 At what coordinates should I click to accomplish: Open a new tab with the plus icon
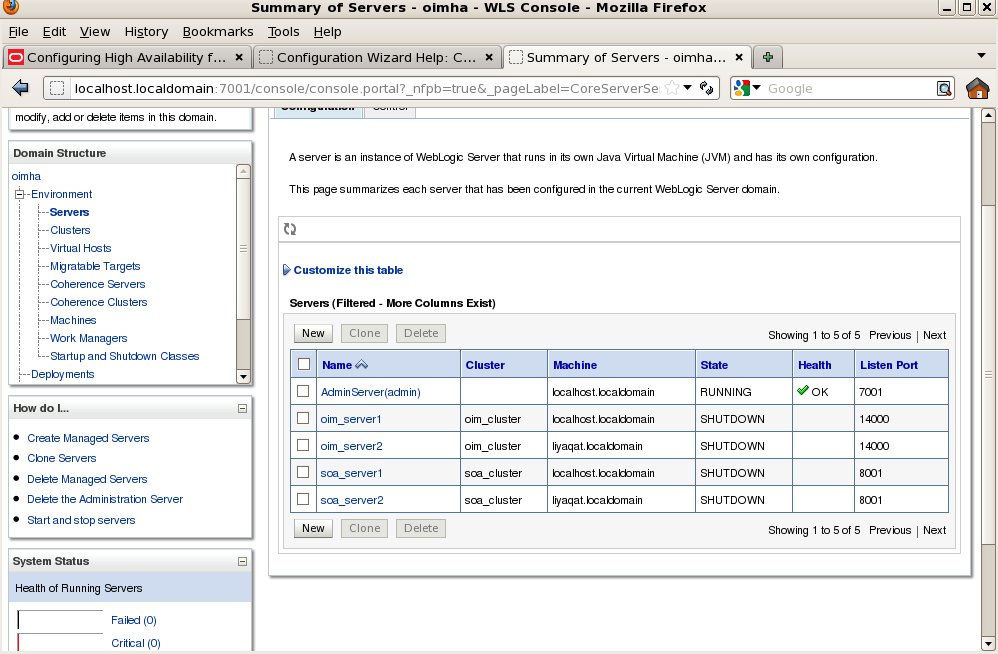pos(766,57)
